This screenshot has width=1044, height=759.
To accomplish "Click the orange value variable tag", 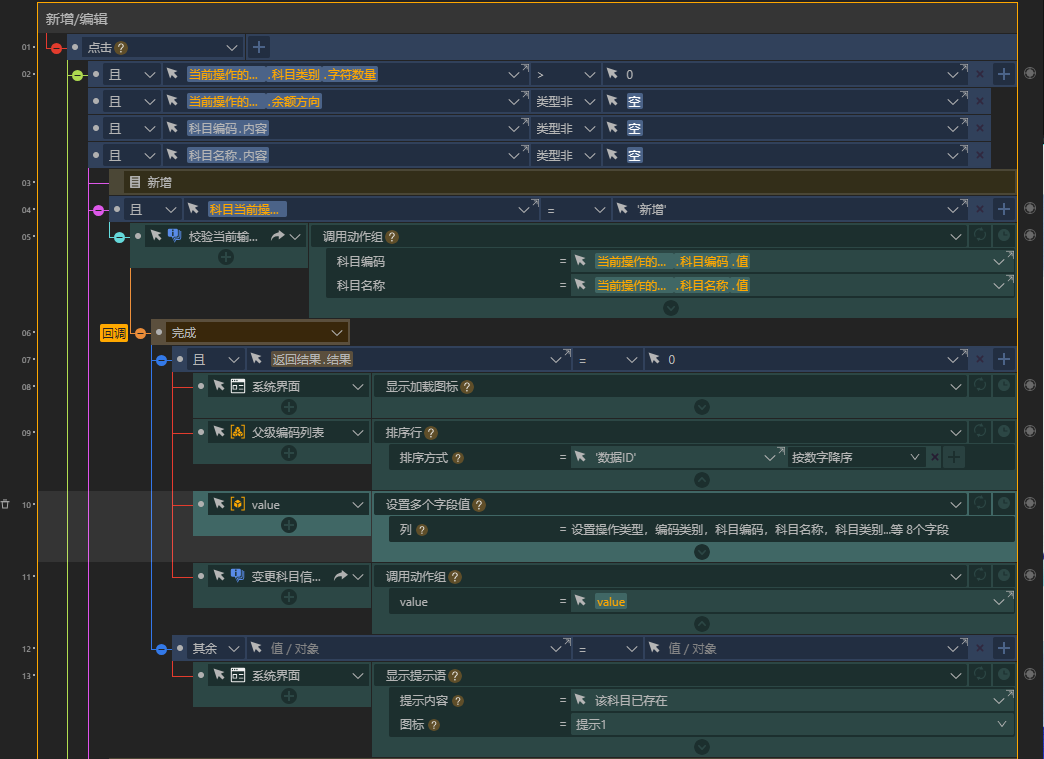I will pos(611,602).
